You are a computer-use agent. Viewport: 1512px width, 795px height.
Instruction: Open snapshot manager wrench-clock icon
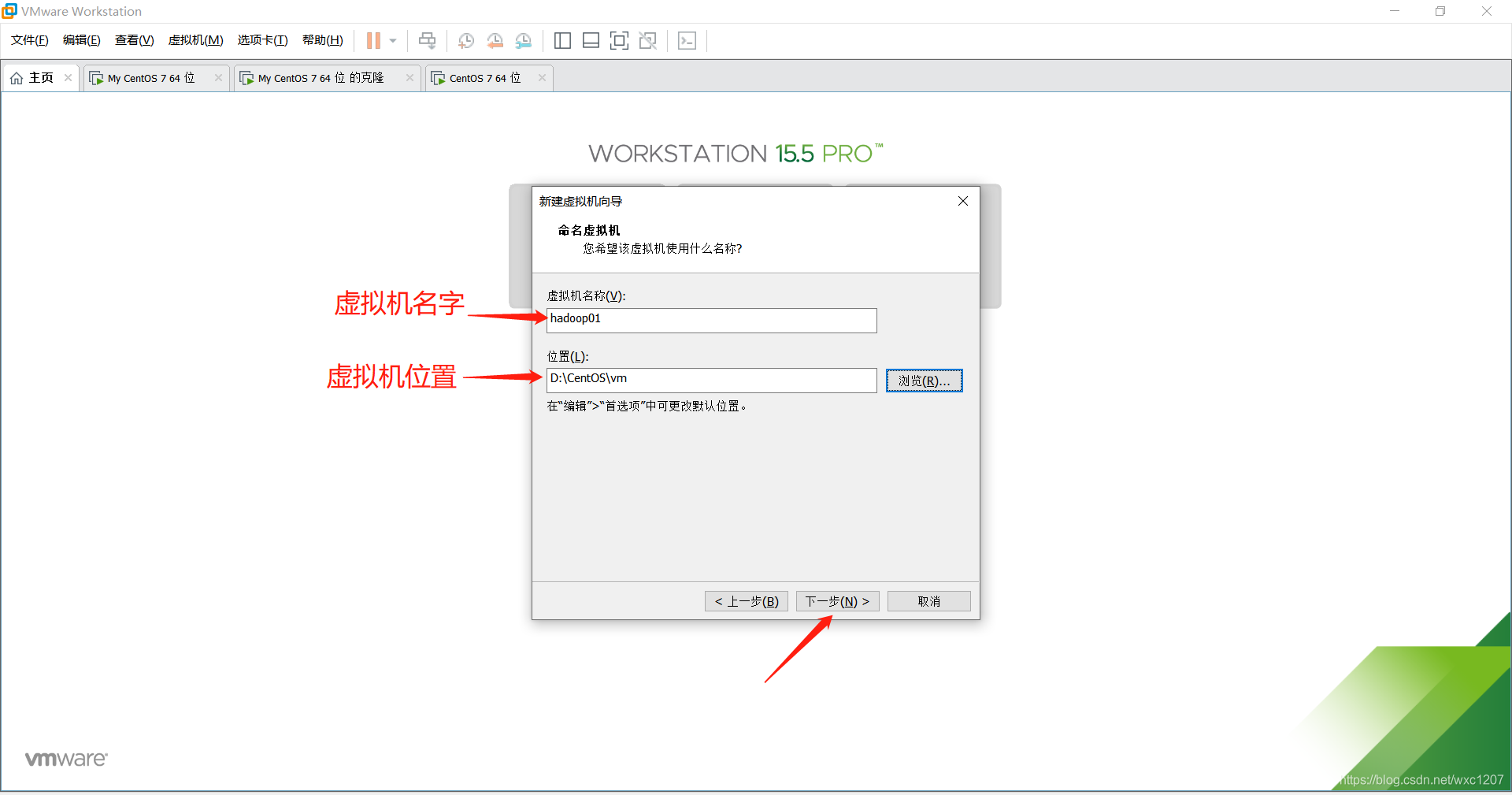(523, 41)
